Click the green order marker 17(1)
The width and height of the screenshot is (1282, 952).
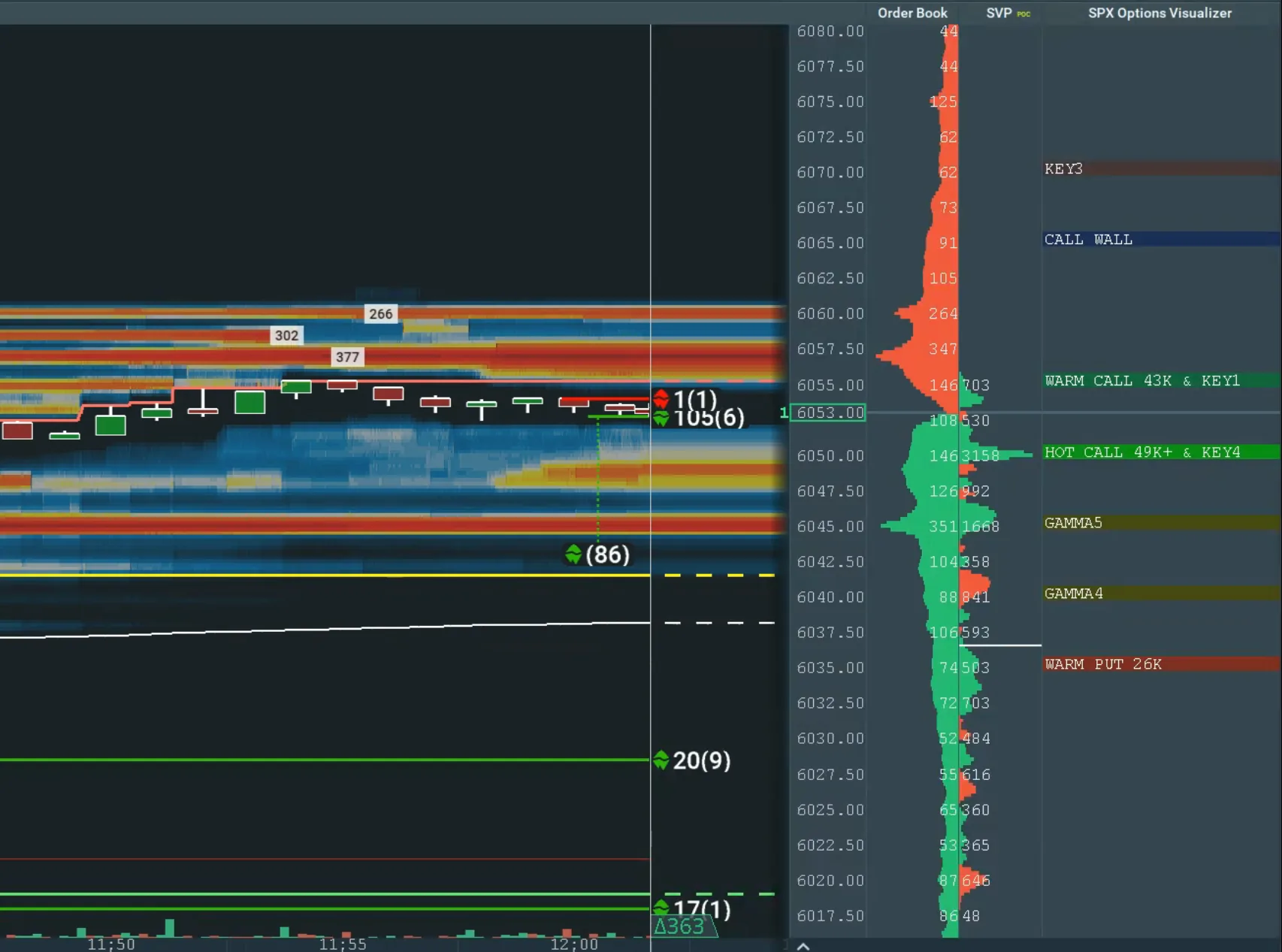click(691, 908)
